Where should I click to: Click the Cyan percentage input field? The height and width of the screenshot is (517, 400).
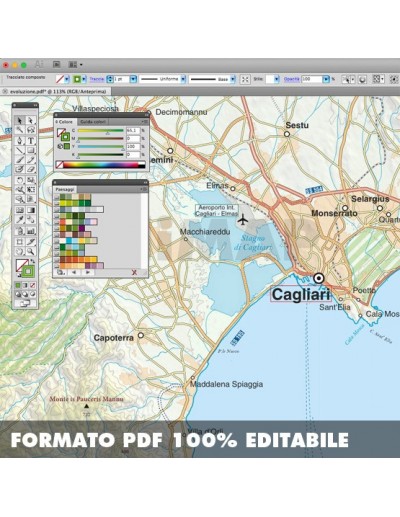(133, 130)
